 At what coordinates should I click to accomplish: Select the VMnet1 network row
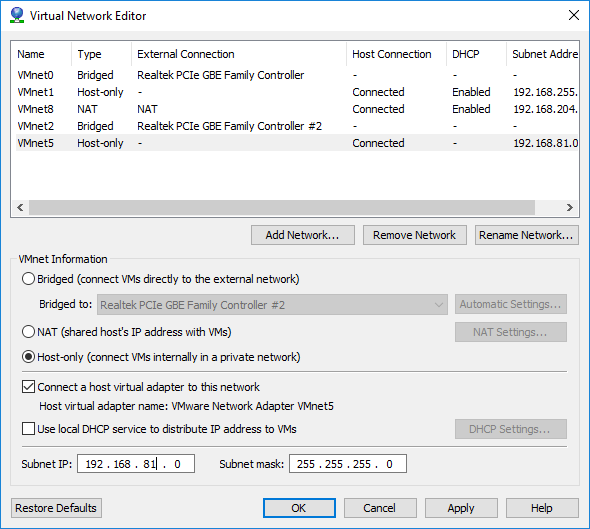(297, 92)
